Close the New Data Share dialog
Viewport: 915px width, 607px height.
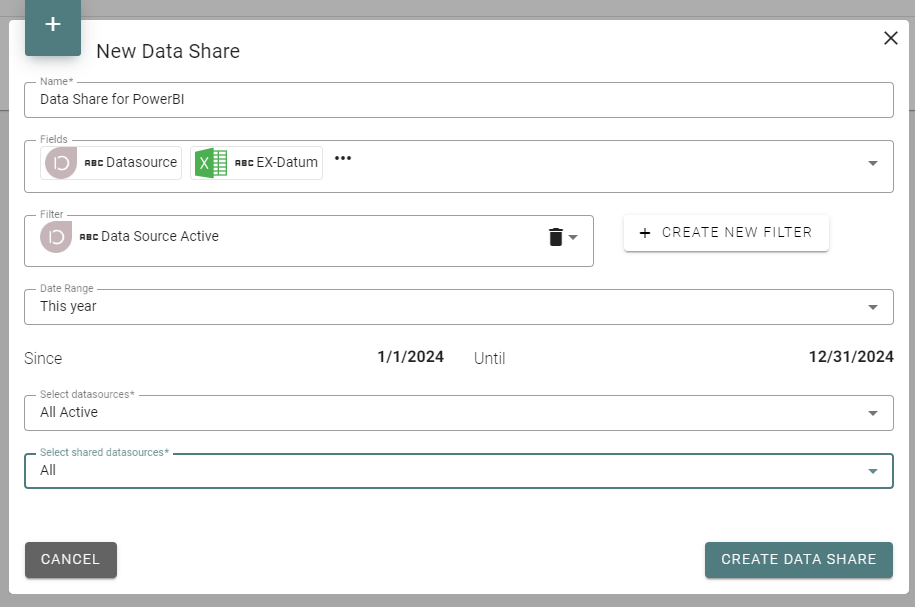coord(890,38)
